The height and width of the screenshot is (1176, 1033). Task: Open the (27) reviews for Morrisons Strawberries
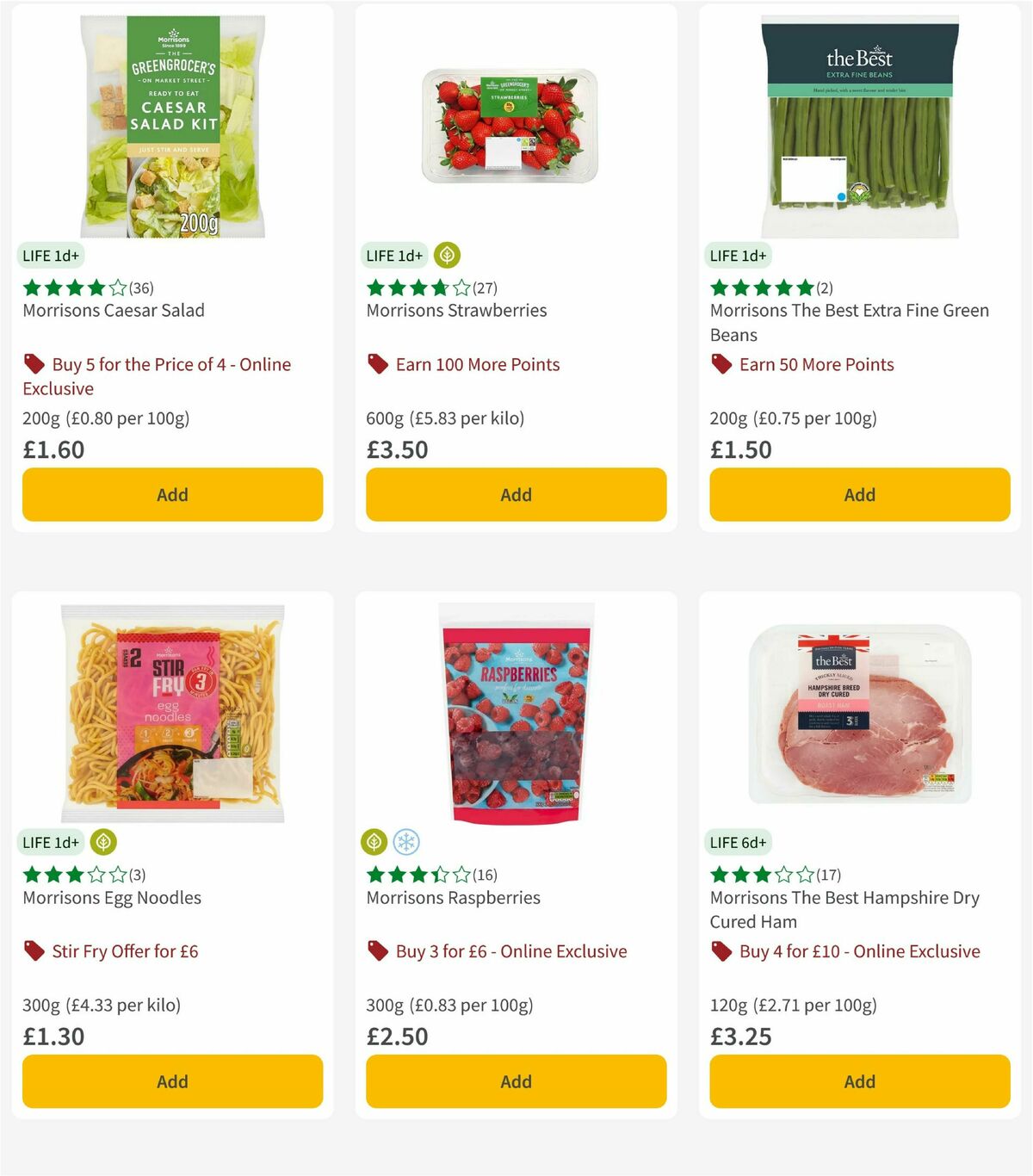tap(485, 288)
